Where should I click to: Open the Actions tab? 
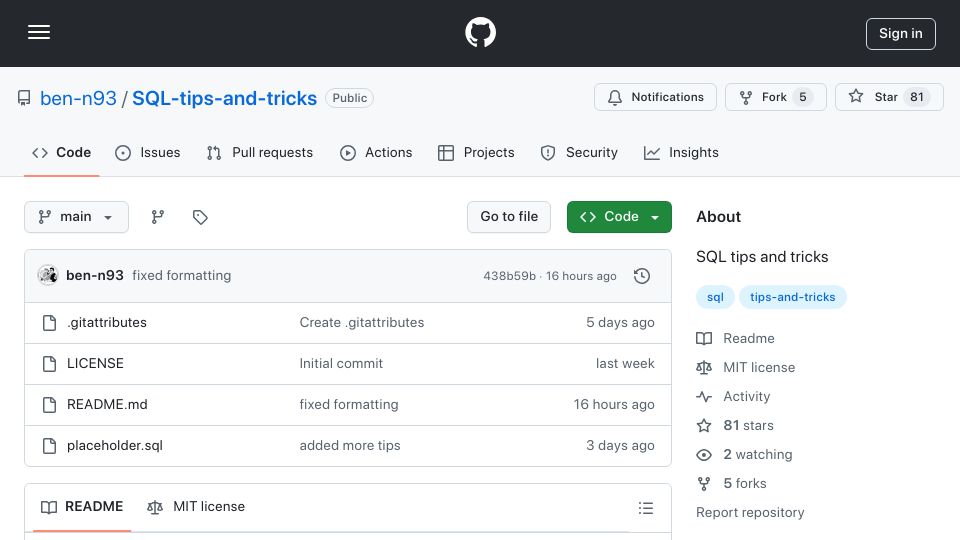(x=377, y=152)
